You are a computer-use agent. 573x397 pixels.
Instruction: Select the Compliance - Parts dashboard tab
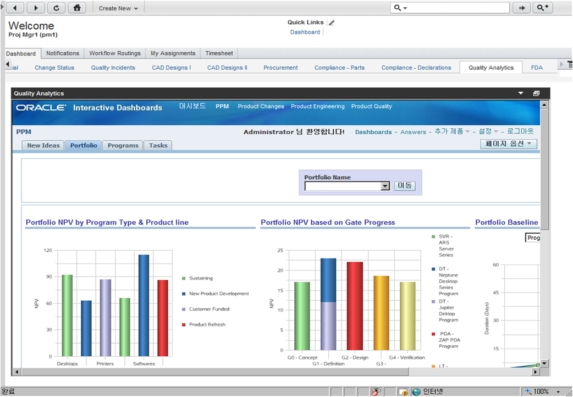339,68
